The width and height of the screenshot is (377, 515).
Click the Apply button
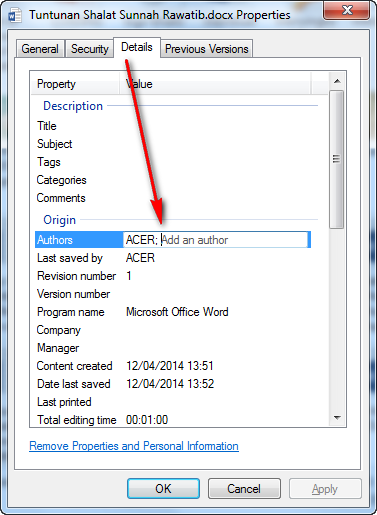click(325, 489)
